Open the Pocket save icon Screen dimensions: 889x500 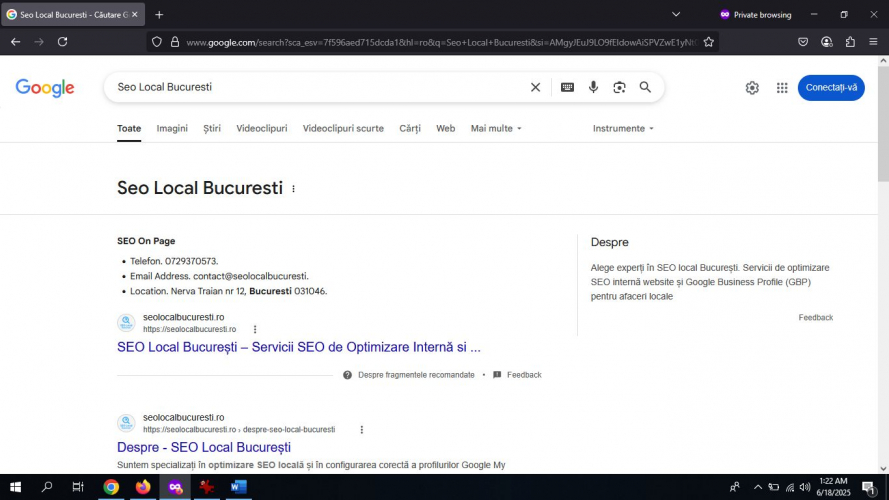(x=803, y=42)
